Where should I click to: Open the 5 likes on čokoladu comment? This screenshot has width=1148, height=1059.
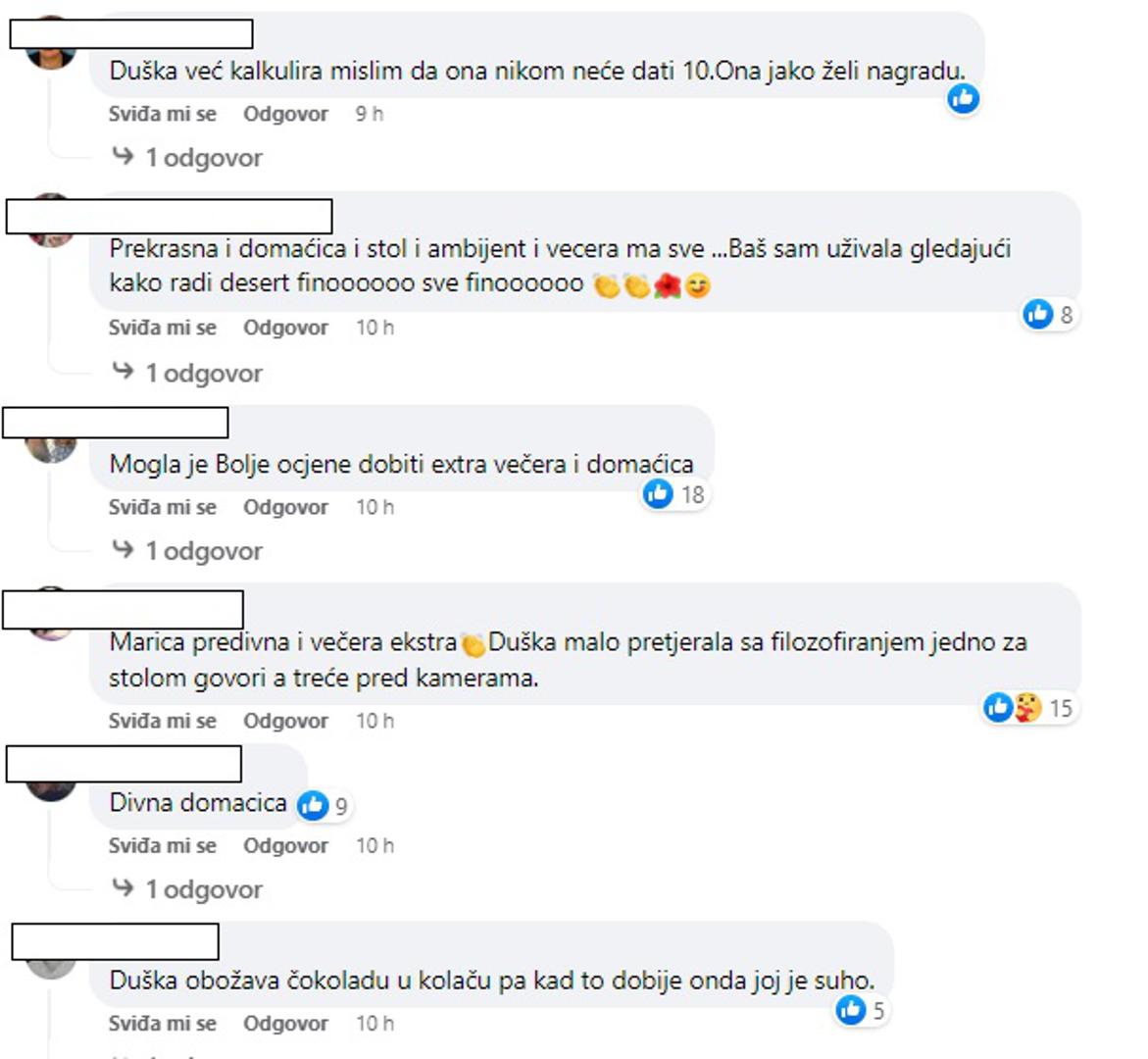(861, 1011)
